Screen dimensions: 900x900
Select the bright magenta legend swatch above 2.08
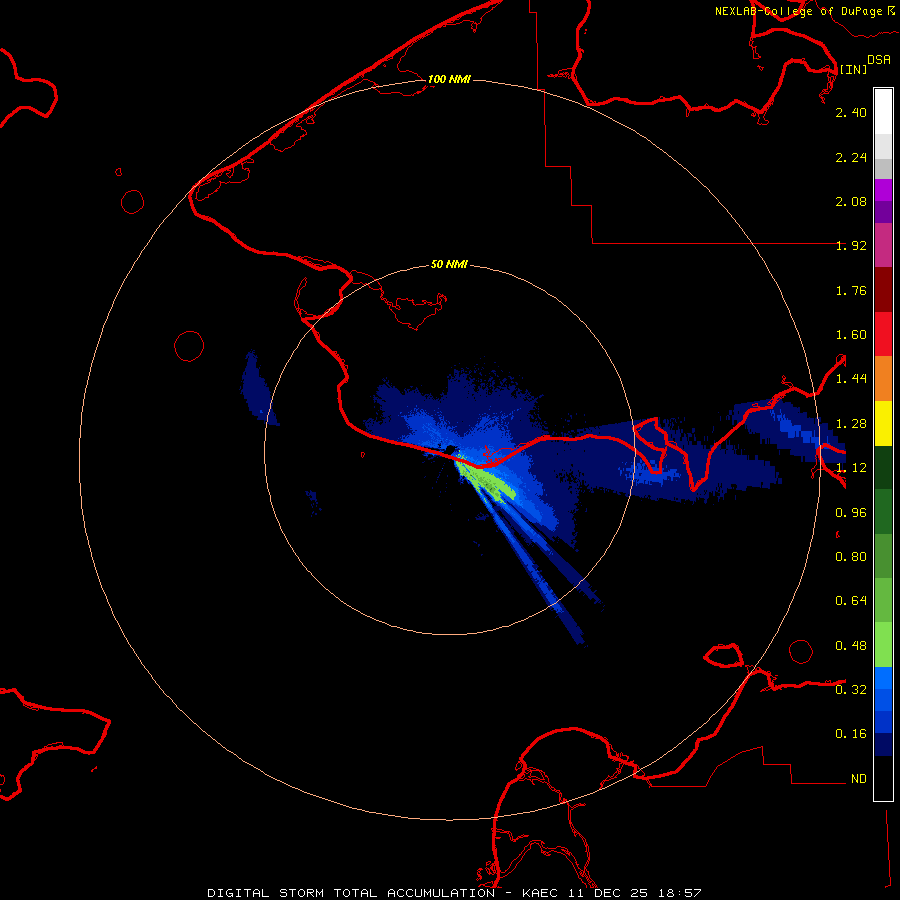click(x=883, y=190)
